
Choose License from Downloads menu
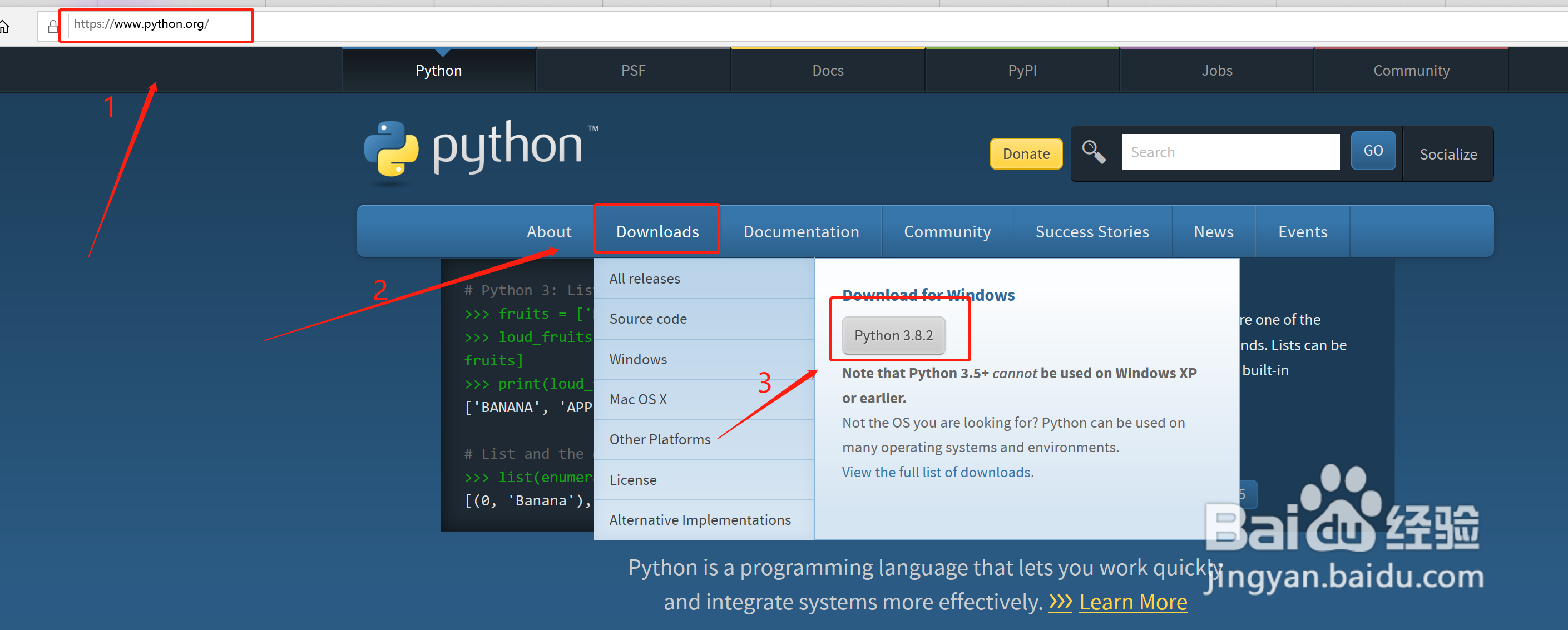click(704, 480)
